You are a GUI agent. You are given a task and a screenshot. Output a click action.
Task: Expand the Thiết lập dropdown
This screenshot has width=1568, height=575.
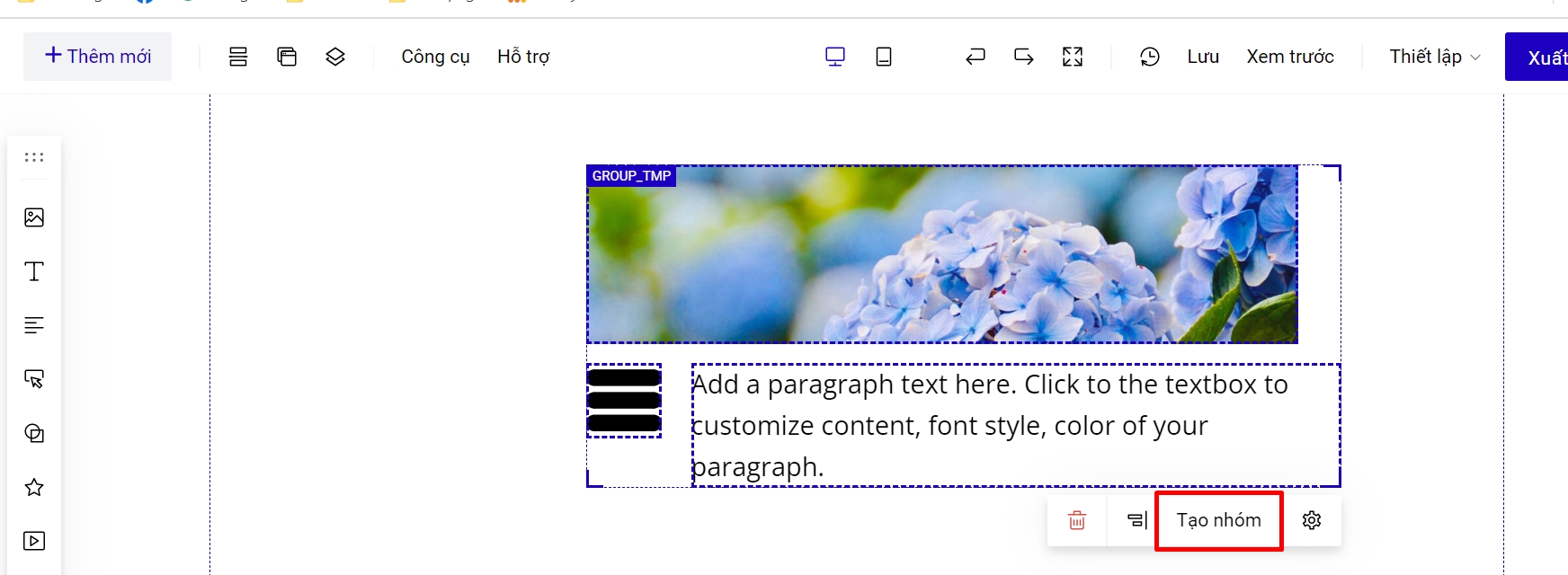click(1434, 57)
